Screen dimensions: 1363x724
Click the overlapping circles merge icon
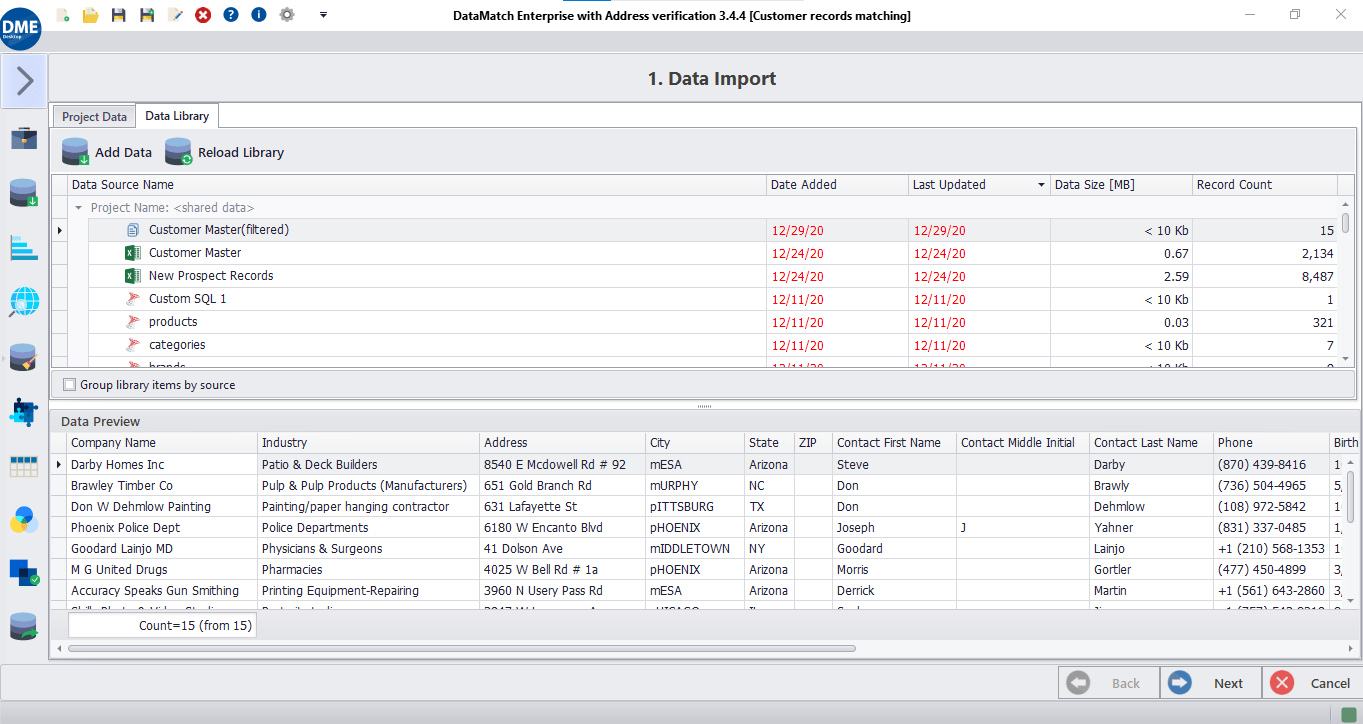[x=24, y=520]
